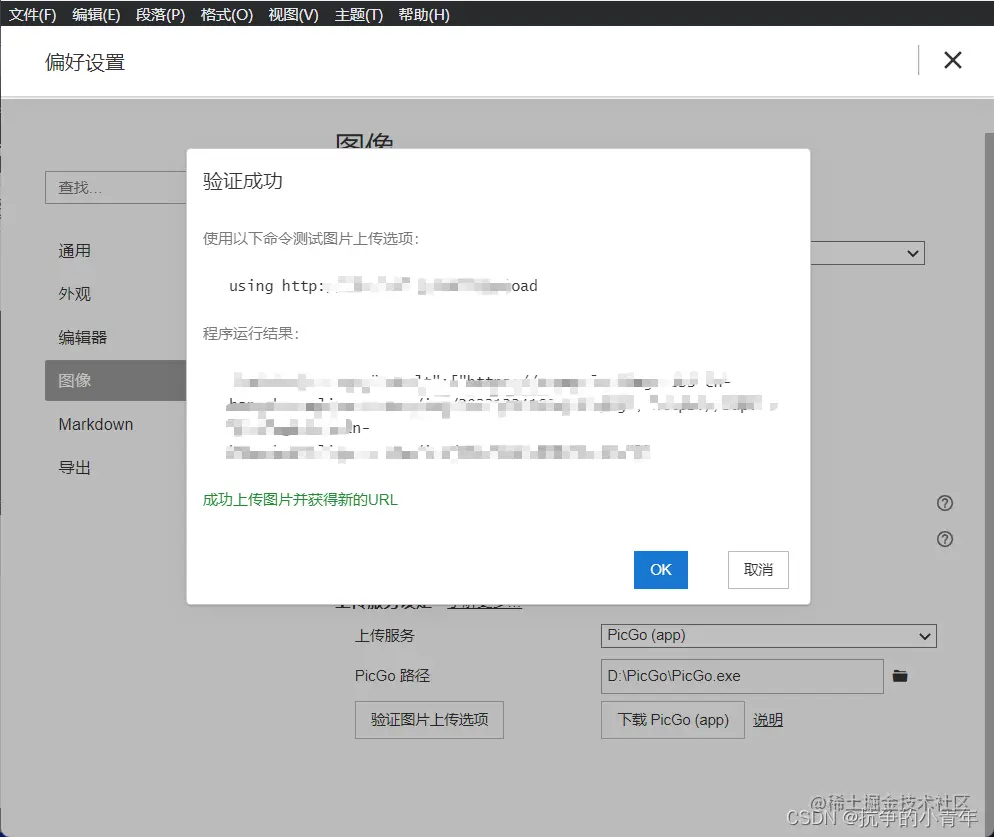Click the PicGo 路径 input field
The height and width of the screenshot is (837, 994).
[742, 677]
